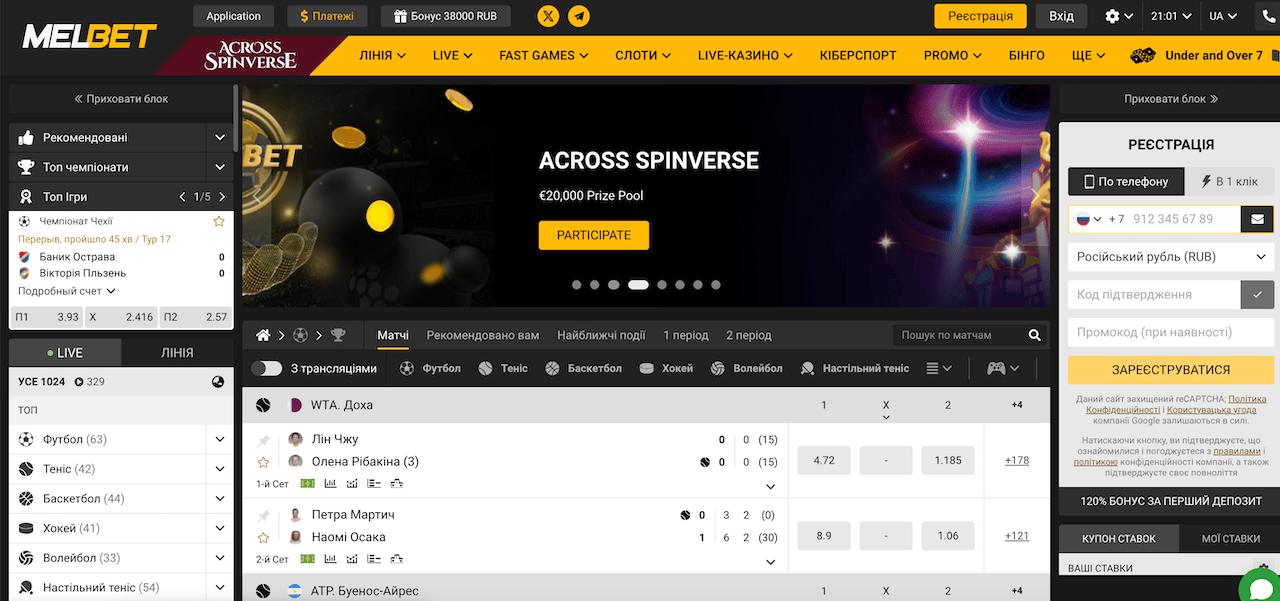Switch to Найближчі події tab
Viewport: 1280px width, 601px height.
pyautogui.click(x=601, y=335)
